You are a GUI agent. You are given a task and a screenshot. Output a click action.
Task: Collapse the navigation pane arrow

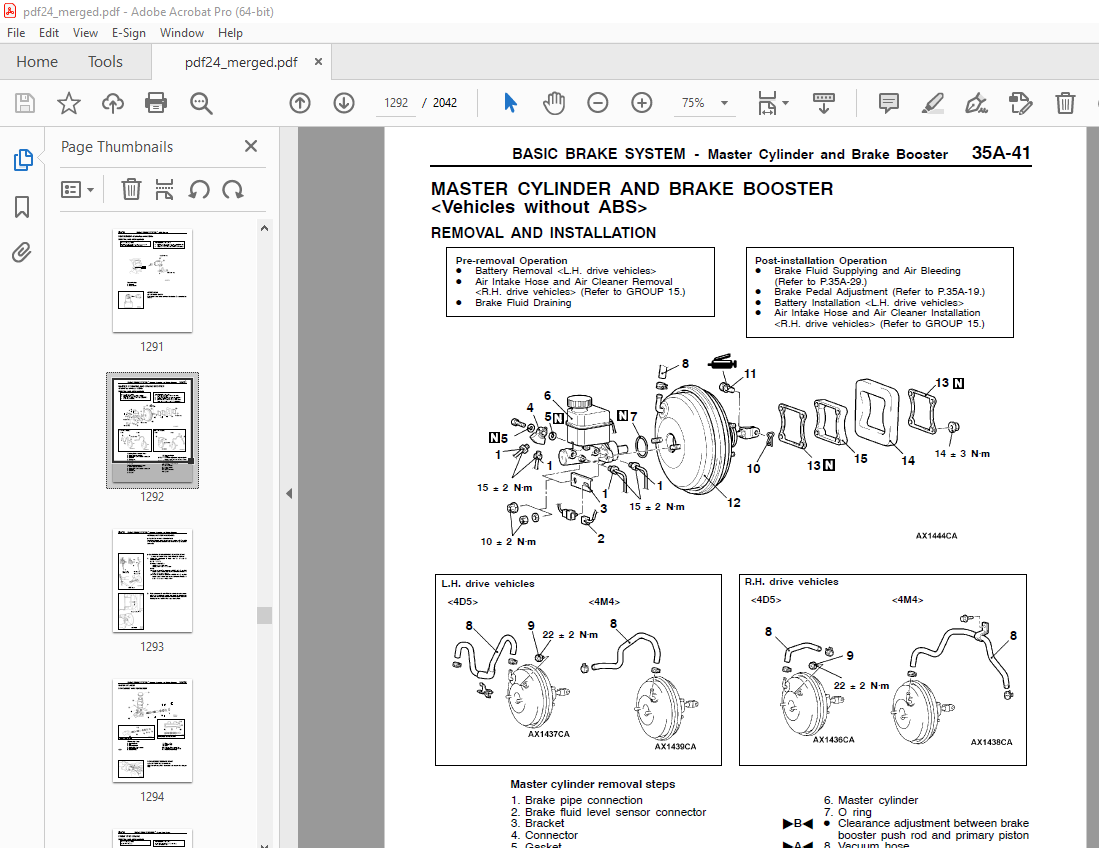289,493
